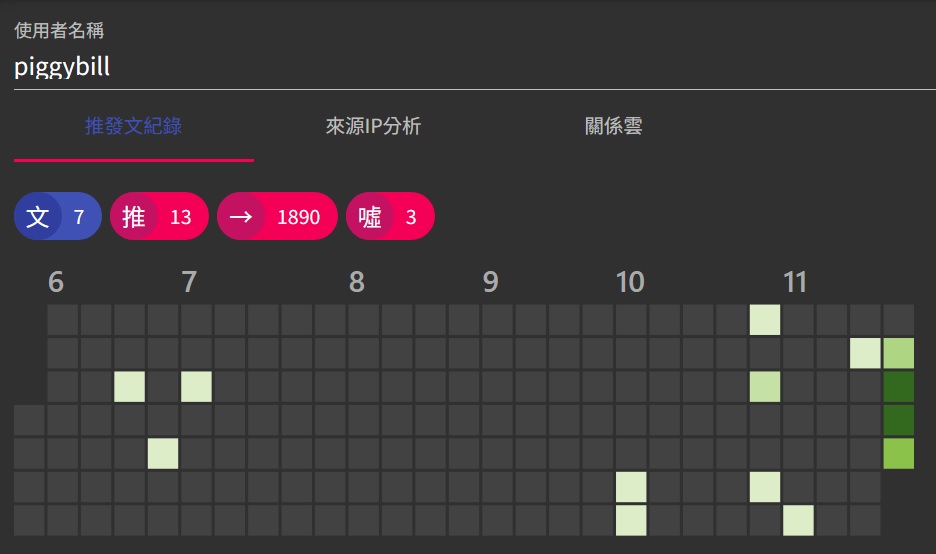This screenshot has width=936, height=554.
Task: Click the light green cell below month 7
Action: (x=196, y=386)
